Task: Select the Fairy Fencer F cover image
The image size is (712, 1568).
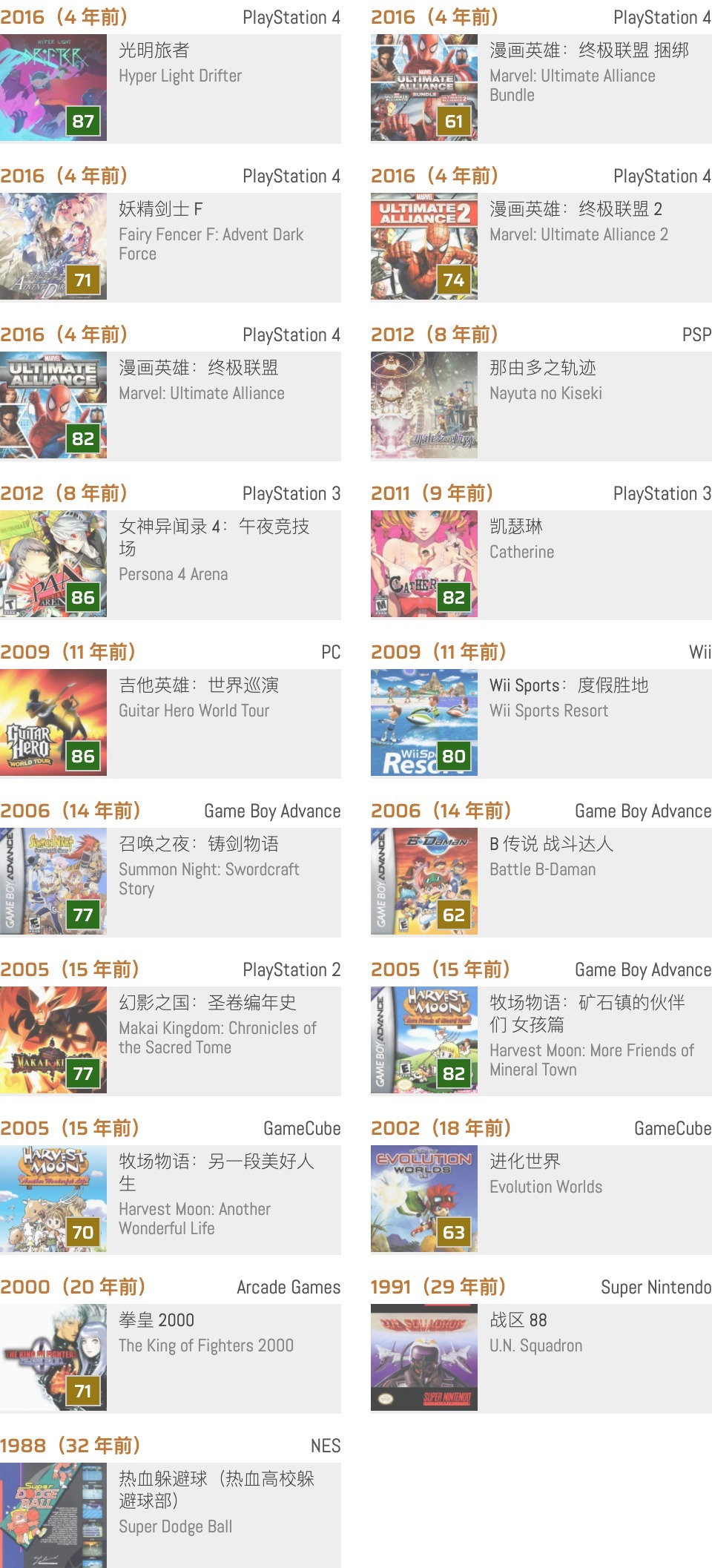Action: pos(53,246)
